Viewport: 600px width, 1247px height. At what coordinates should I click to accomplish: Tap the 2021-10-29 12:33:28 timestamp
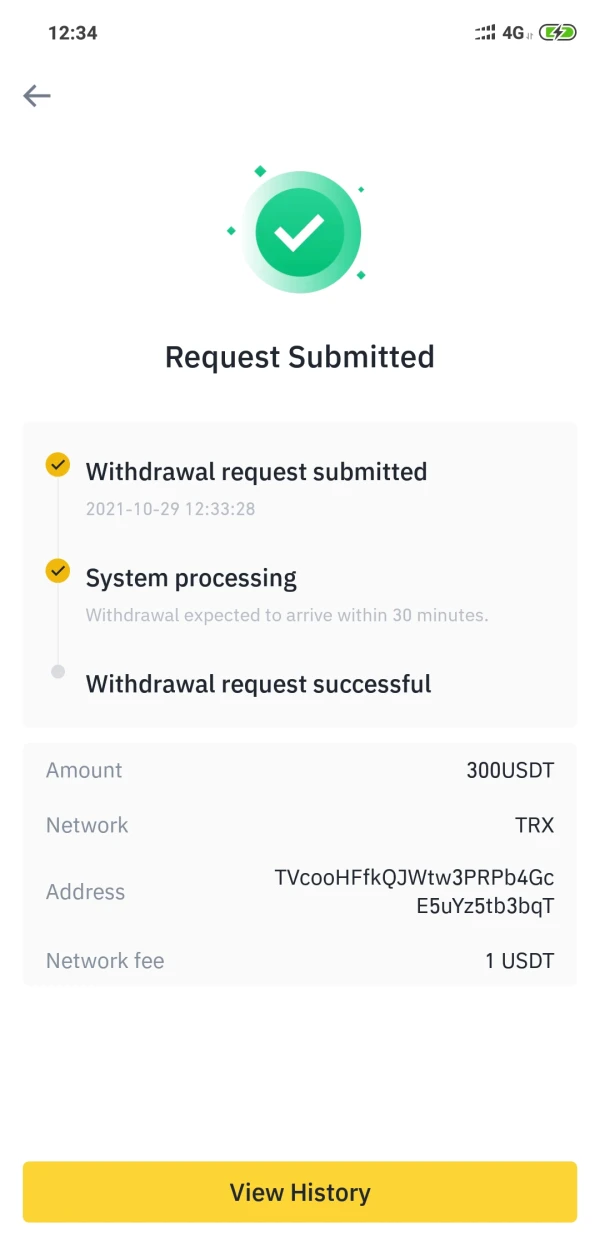(x=170, y=509)
